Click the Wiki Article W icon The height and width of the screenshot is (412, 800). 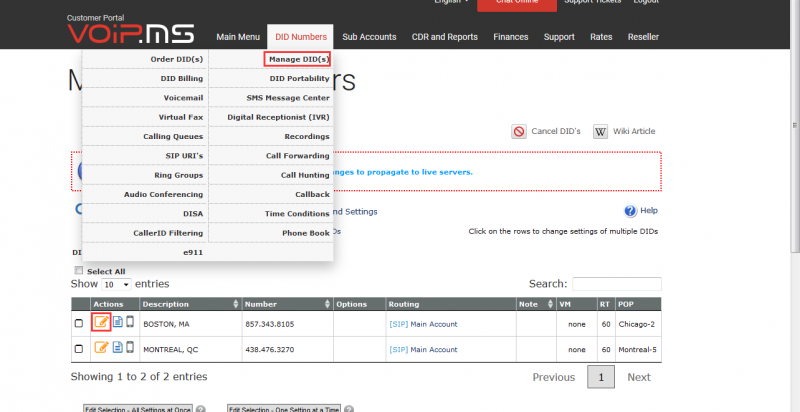[601, 132]
